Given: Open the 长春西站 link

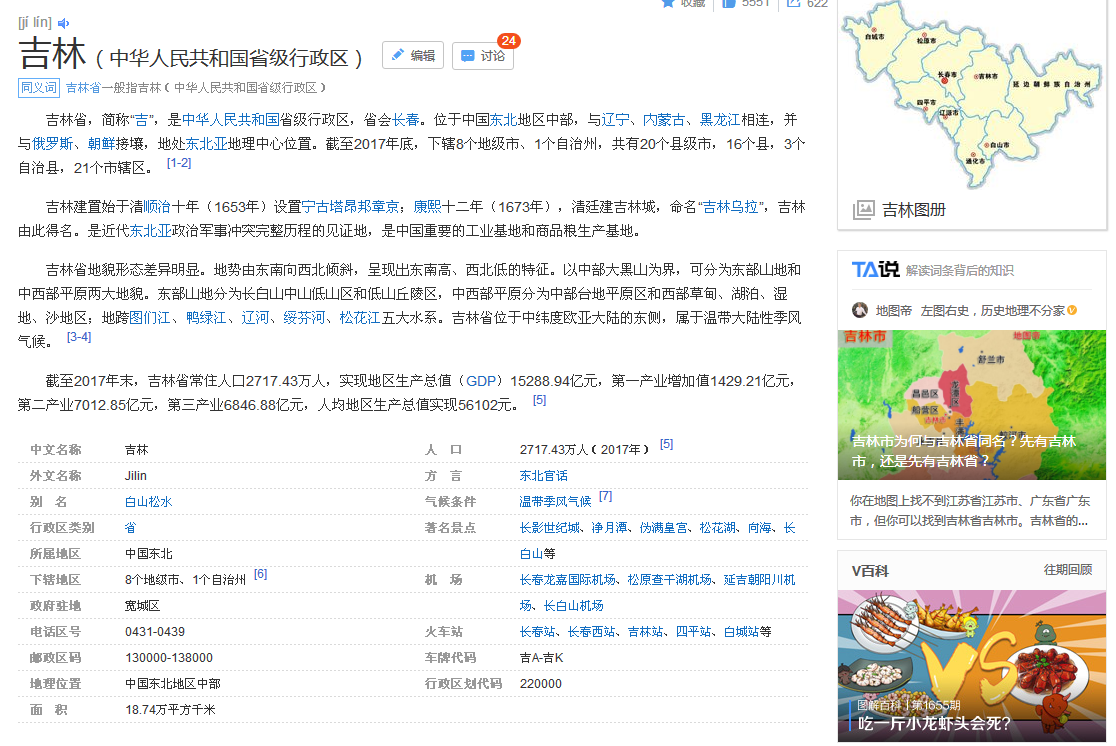Looking at the screenshot, I should click(x=591, y=631).
